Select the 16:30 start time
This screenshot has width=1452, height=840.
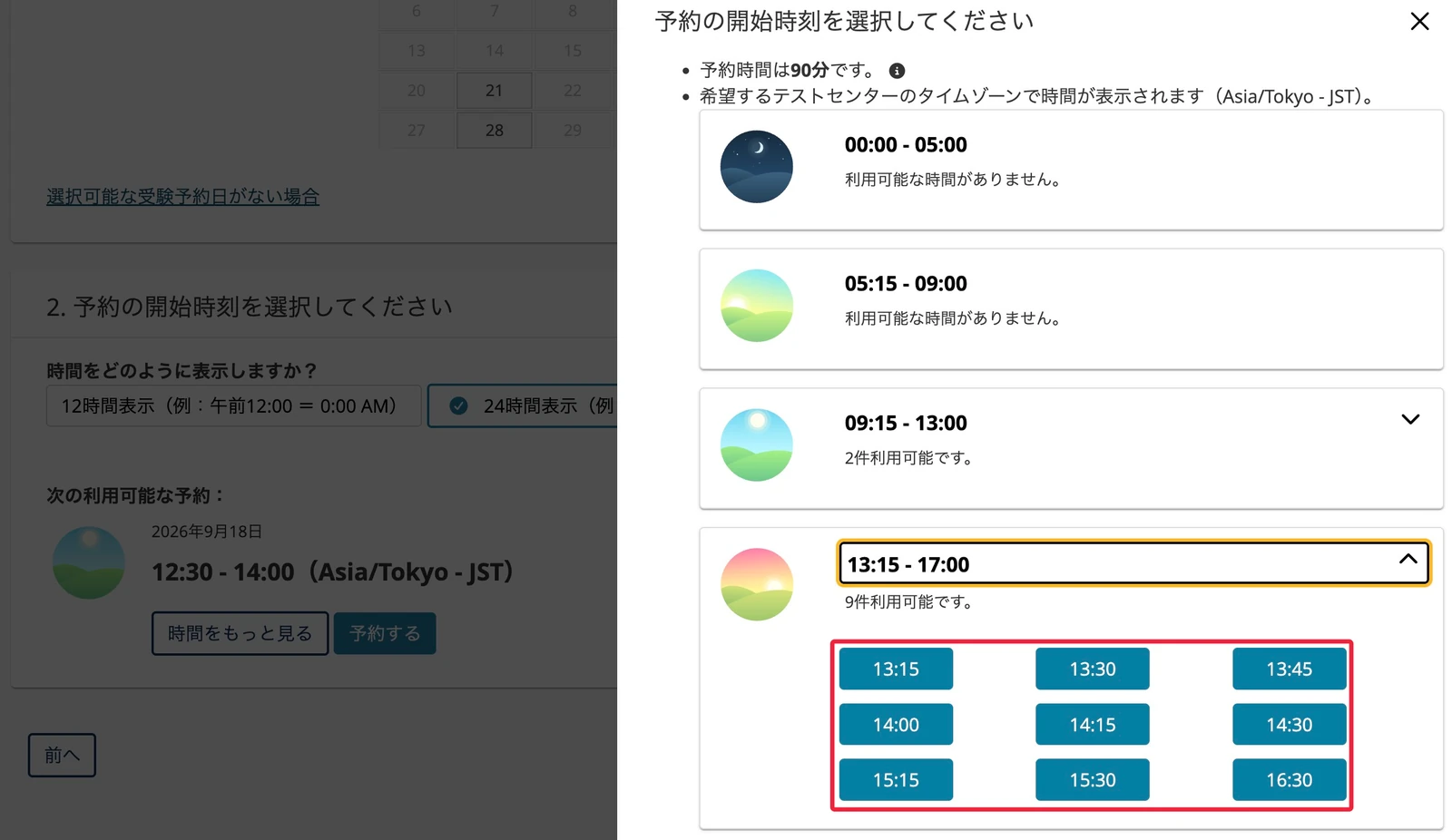(1290, 780)
